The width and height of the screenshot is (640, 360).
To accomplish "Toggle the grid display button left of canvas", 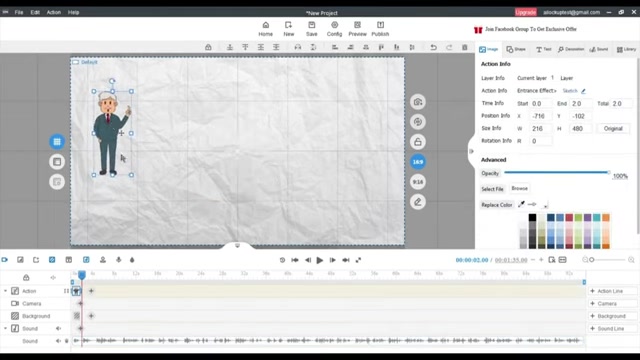I will (x=57, y=142).
